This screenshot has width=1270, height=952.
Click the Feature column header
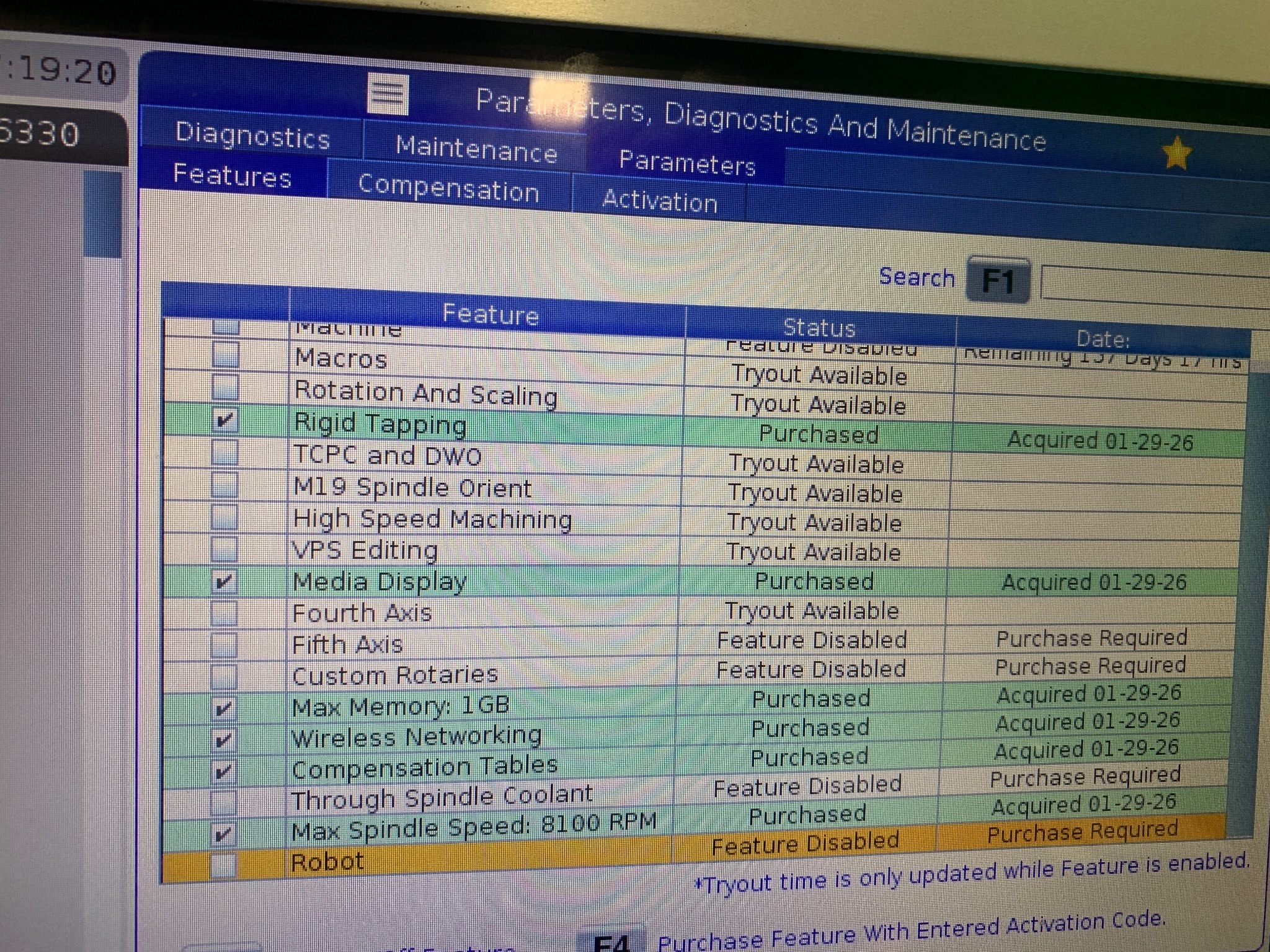489,314
